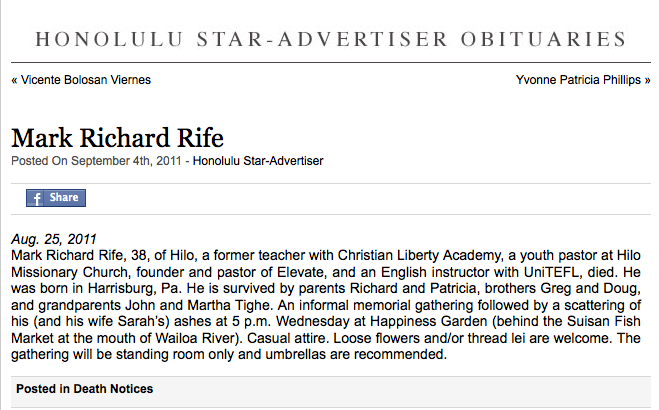Click the Posted in label in footer bar
659x410 pixels.
coord(43,389)
